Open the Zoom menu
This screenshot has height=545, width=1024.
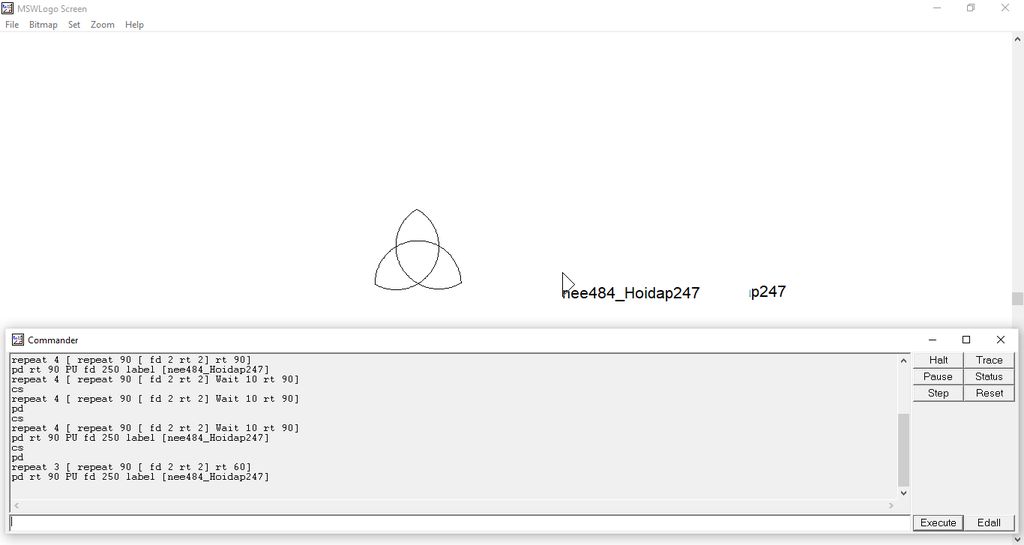pyautogui.click(x=103, y=25)
